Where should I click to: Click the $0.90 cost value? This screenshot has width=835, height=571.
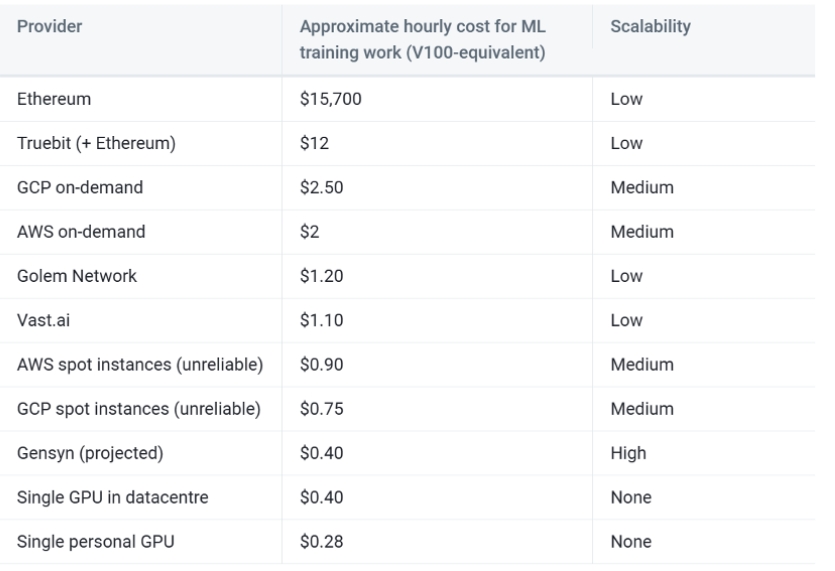(321, 364)
